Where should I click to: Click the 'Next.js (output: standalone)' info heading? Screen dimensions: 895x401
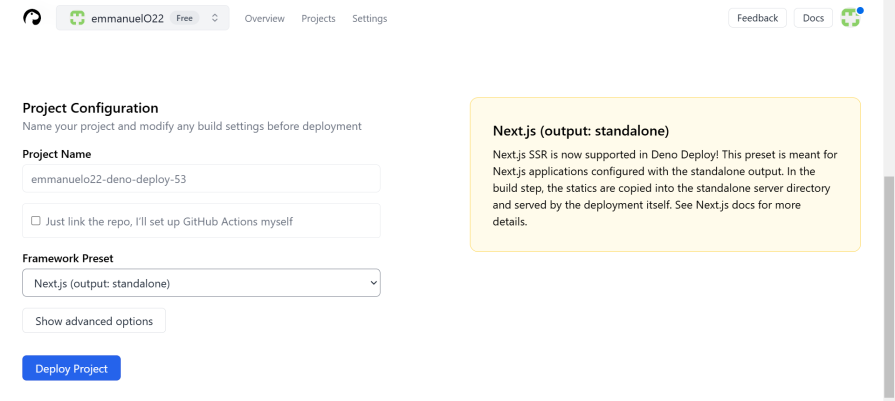(x=580, y=131)
